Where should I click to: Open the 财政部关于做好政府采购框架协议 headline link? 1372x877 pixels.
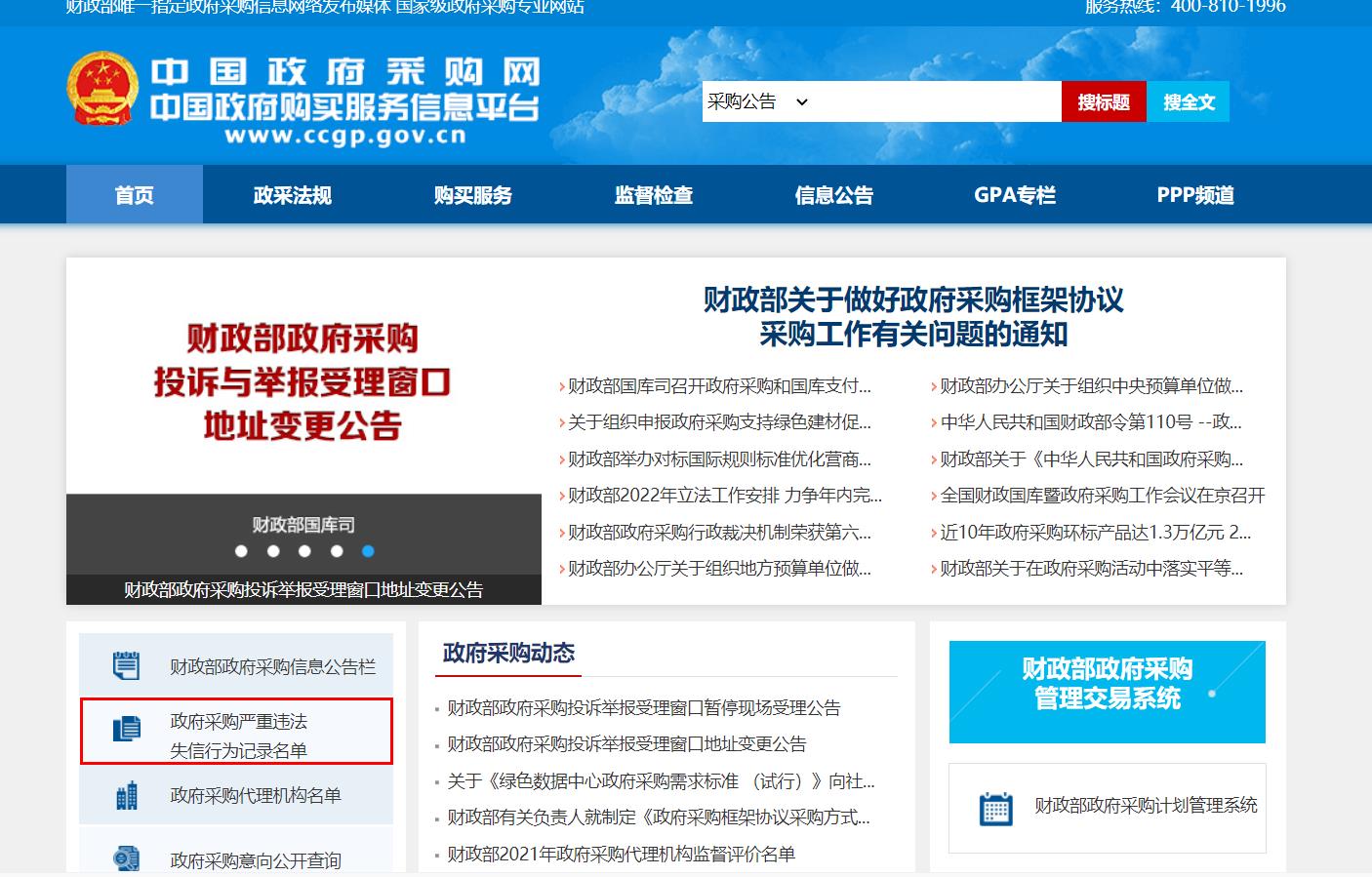(x=909, y=317)
